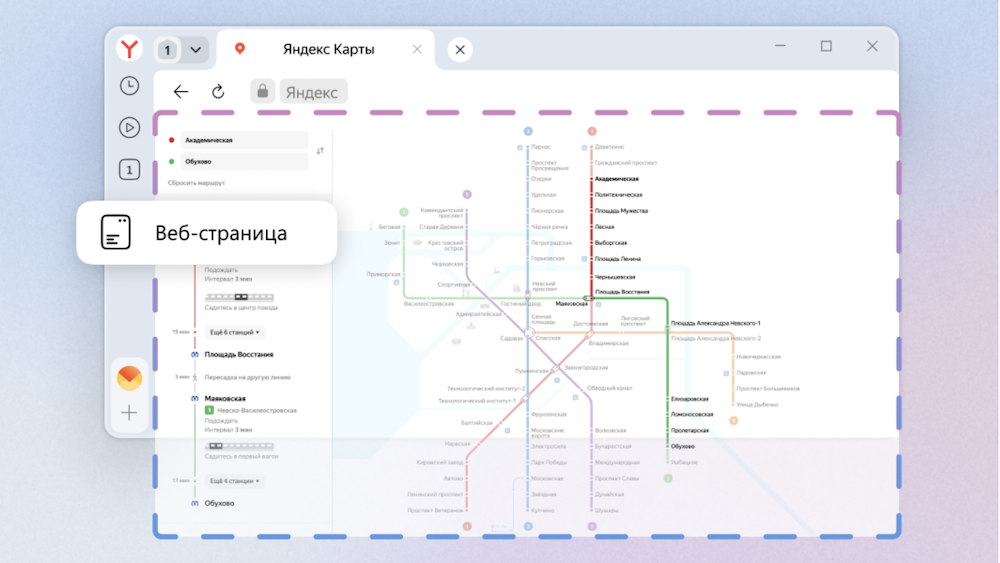Click the video play icon in sidebar
Image resolution: width=1000 pixels, height=563 pixels.
[129, 127]
